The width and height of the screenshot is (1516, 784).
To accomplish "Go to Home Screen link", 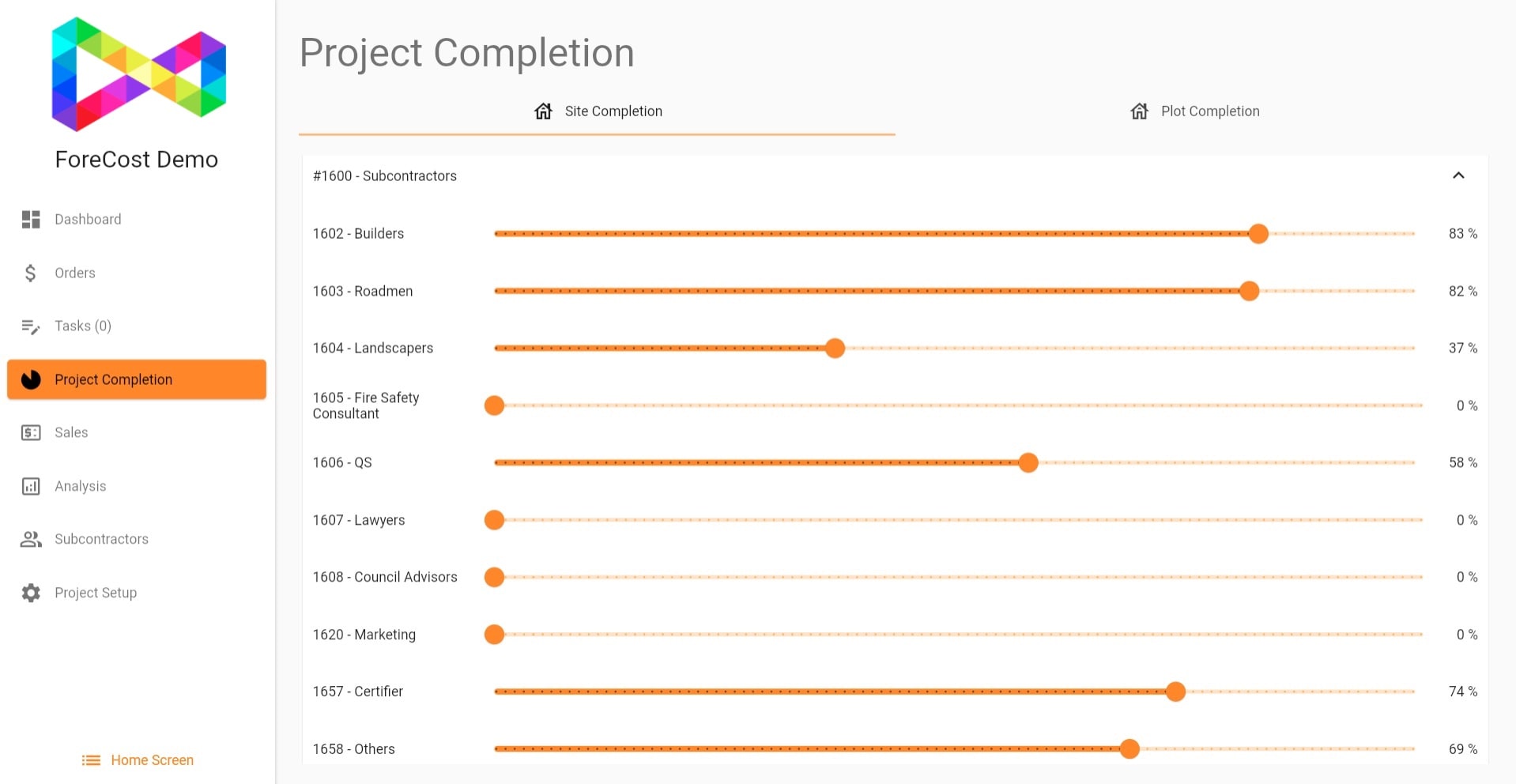I will (152, 760).
